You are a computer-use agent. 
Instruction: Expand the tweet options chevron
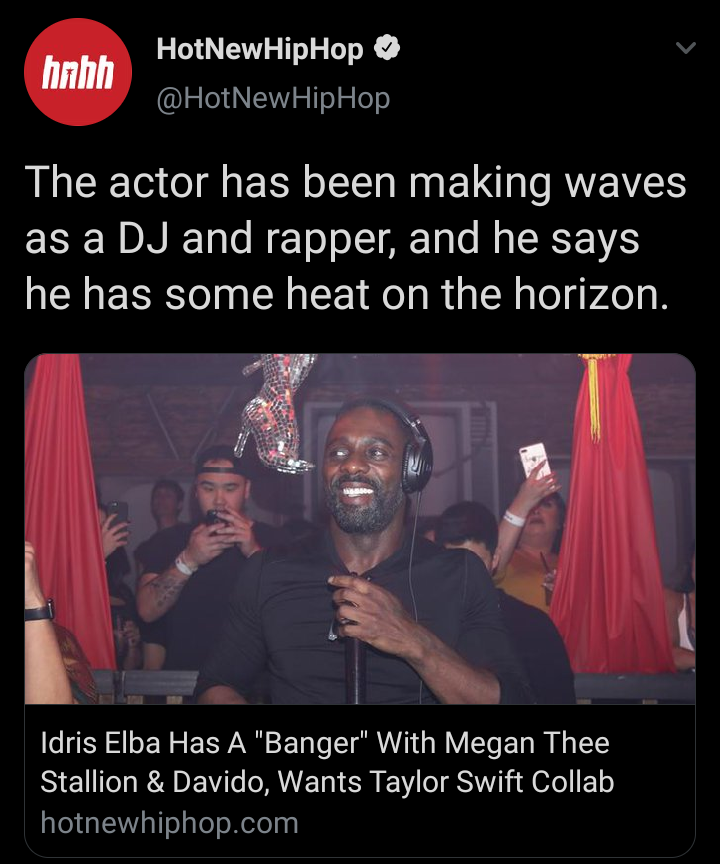[x=686, y=48]
